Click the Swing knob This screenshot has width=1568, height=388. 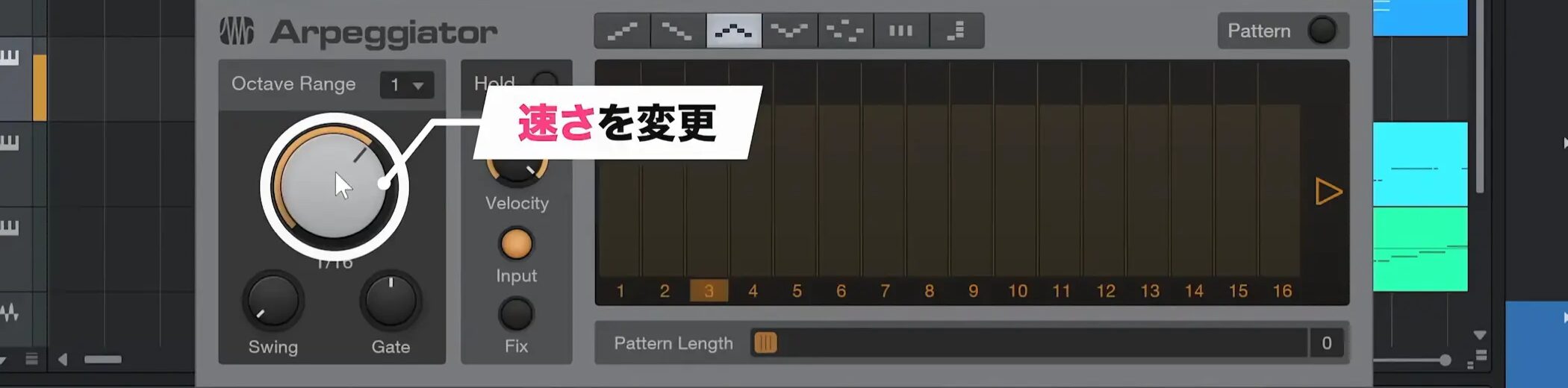click(x=273, y=301)
